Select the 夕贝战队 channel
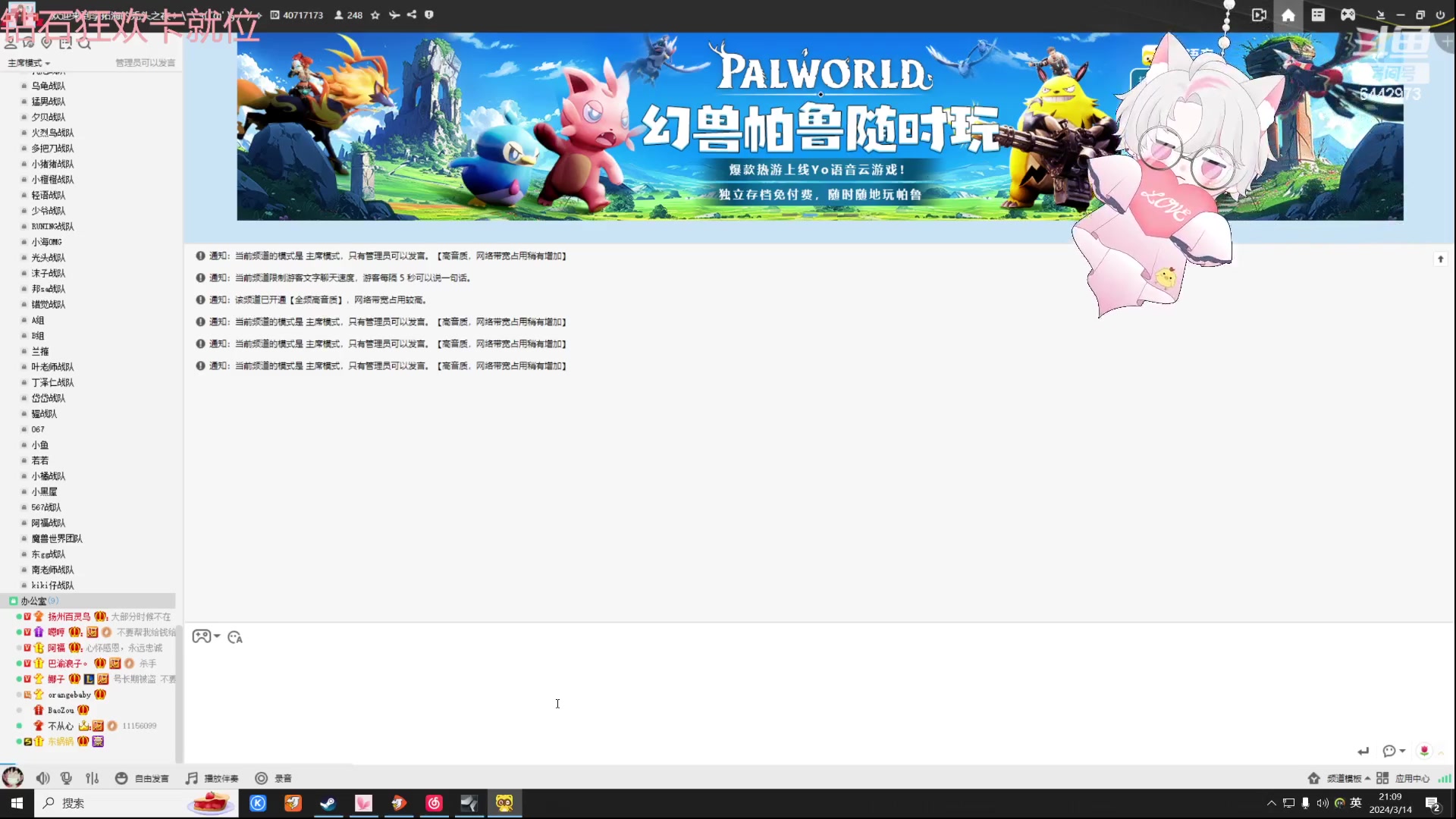1456x819 pixels. coord(49,118)
